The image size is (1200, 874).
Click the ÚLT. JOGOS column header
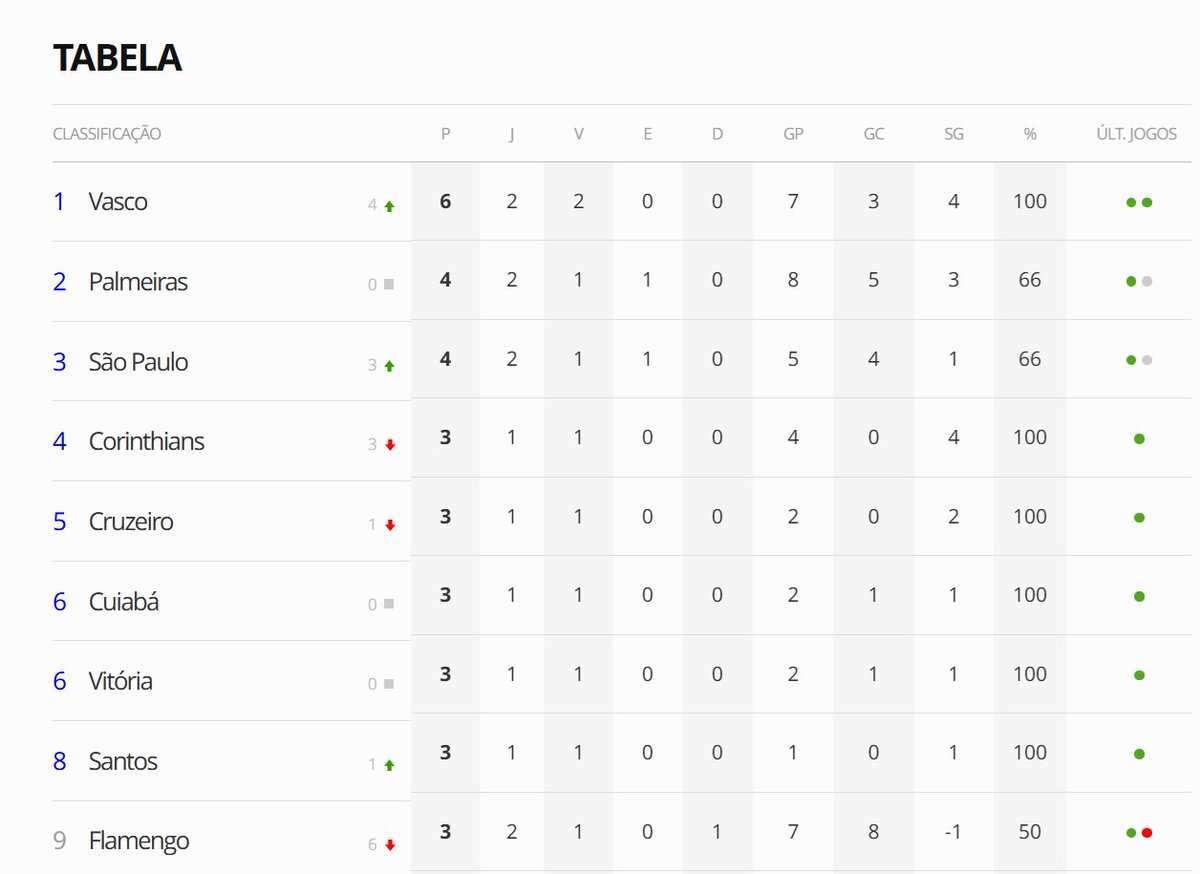tap(1137, 134)
